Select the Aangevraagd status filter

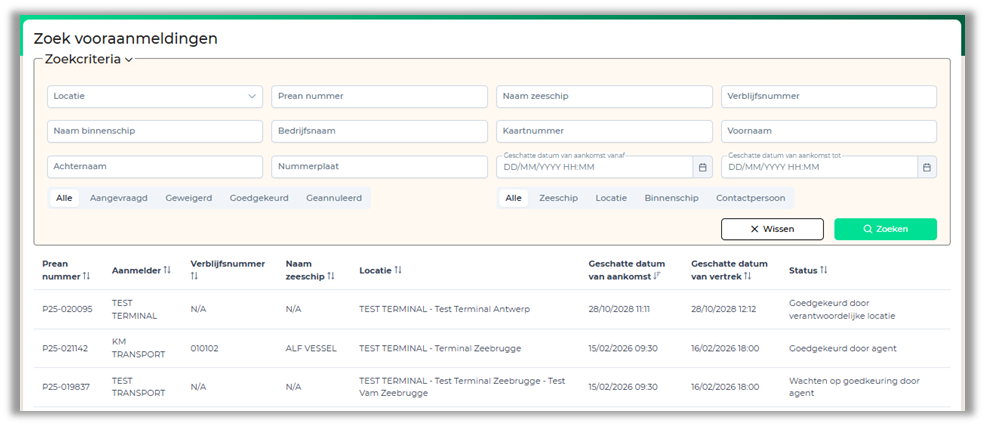click(x=118, y=198)
